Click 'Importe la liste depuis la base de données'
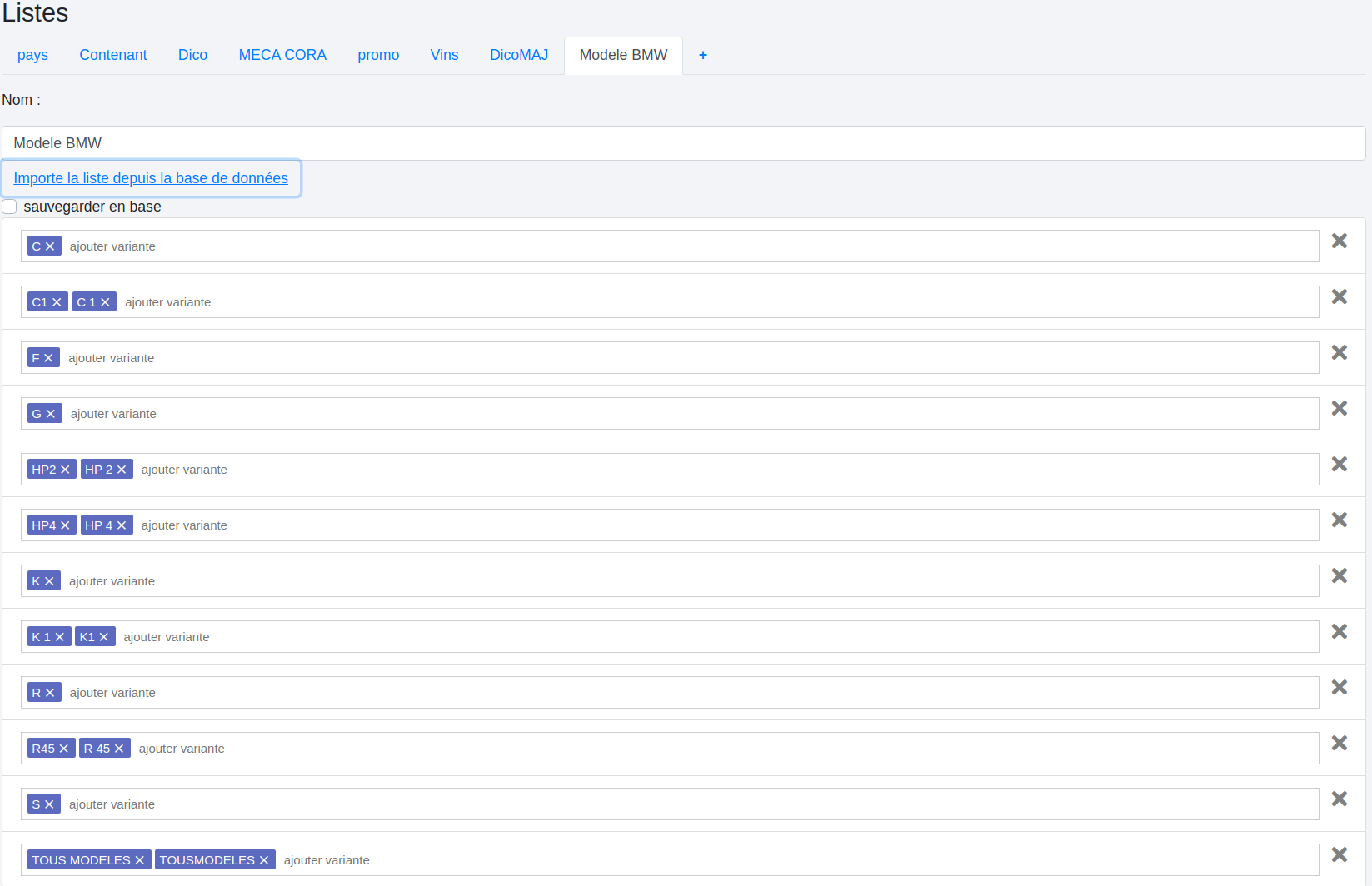Viewport: 1372px width, 886px height. click(x=151, y=178)
